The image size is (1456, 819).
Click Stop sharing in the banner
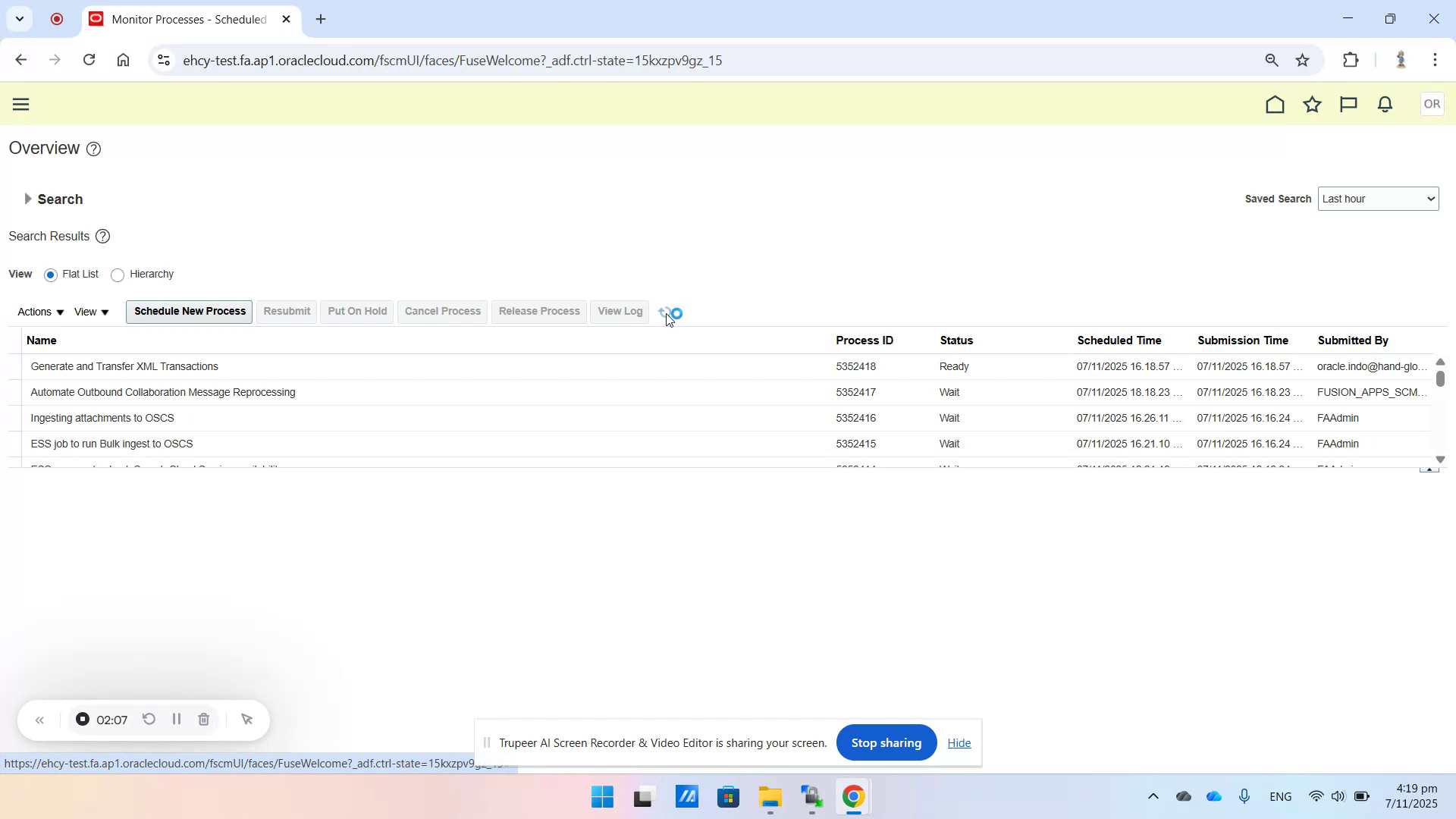(x=886, y=742)
